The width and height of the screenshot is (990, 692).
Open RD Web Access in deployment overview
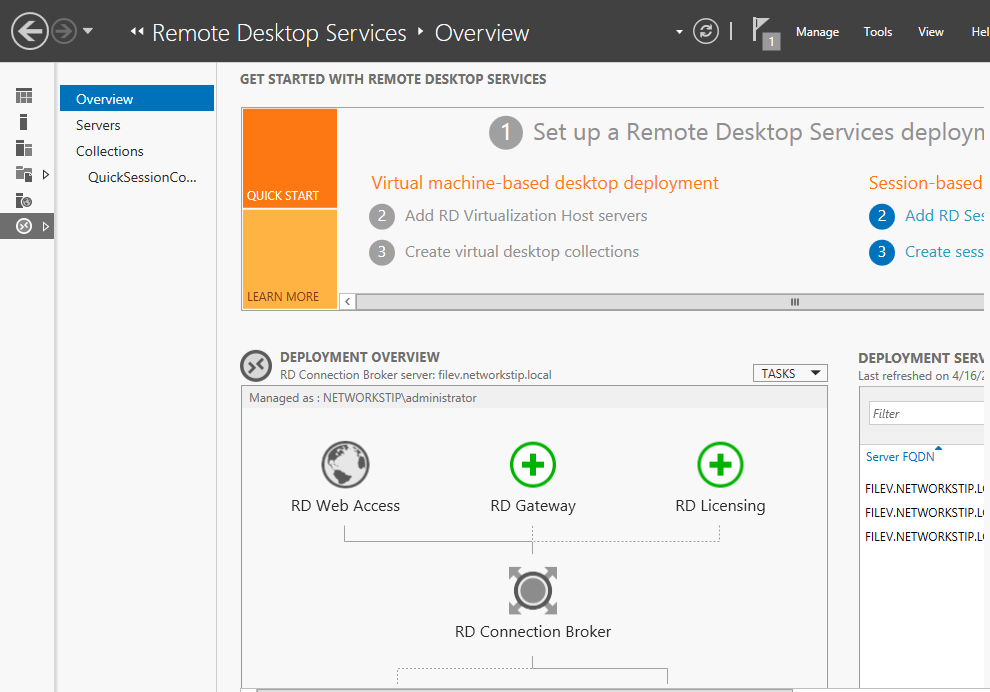pos(345,464)
